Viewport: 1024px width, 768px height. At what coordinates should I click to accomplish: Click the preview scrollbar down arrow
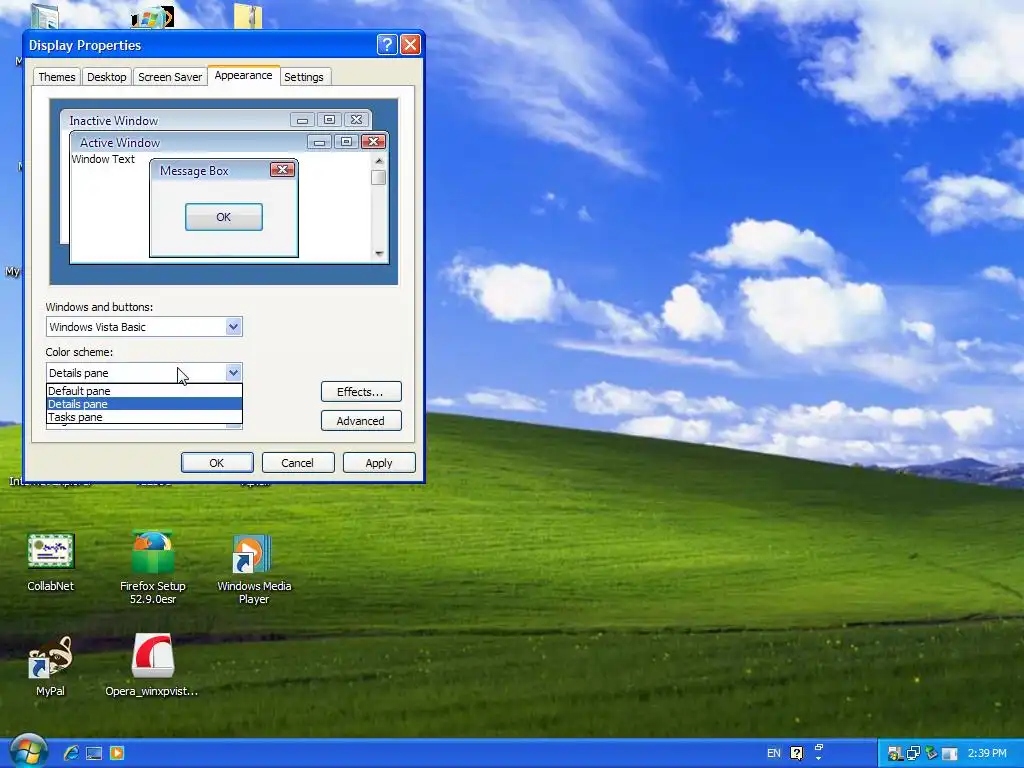379,253
